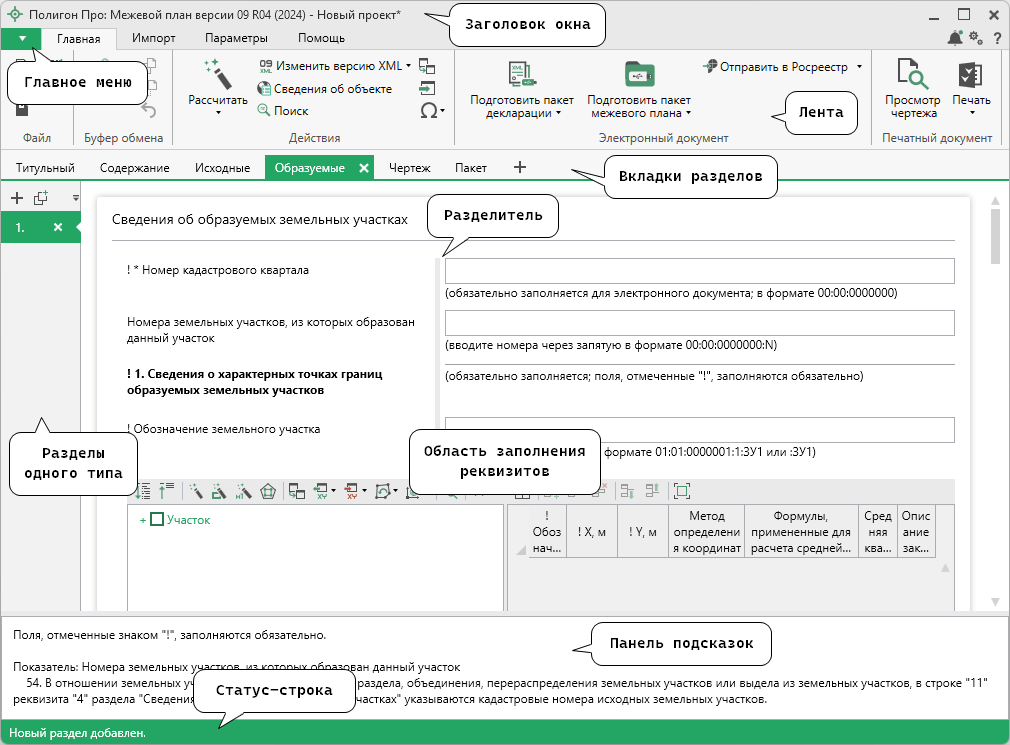Expand the Отправить в Росреестр dropdown arrow
Screen dimensions: 1010x745
pos(859,67)
